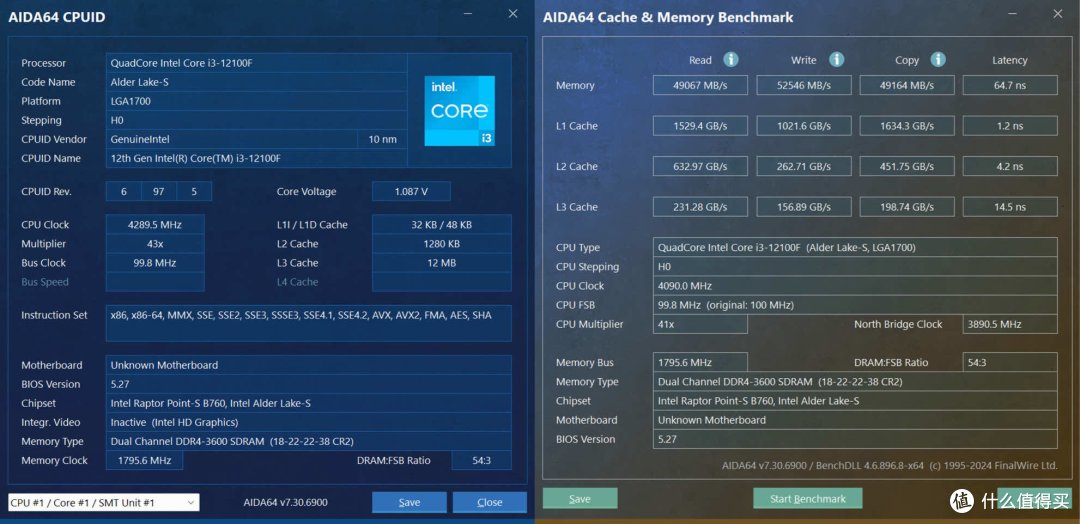Image resolution: width=1080 pixels, height=524 pixels.
Task: Select Memory latency value 64.7 ns
Action: [1010, 85]
